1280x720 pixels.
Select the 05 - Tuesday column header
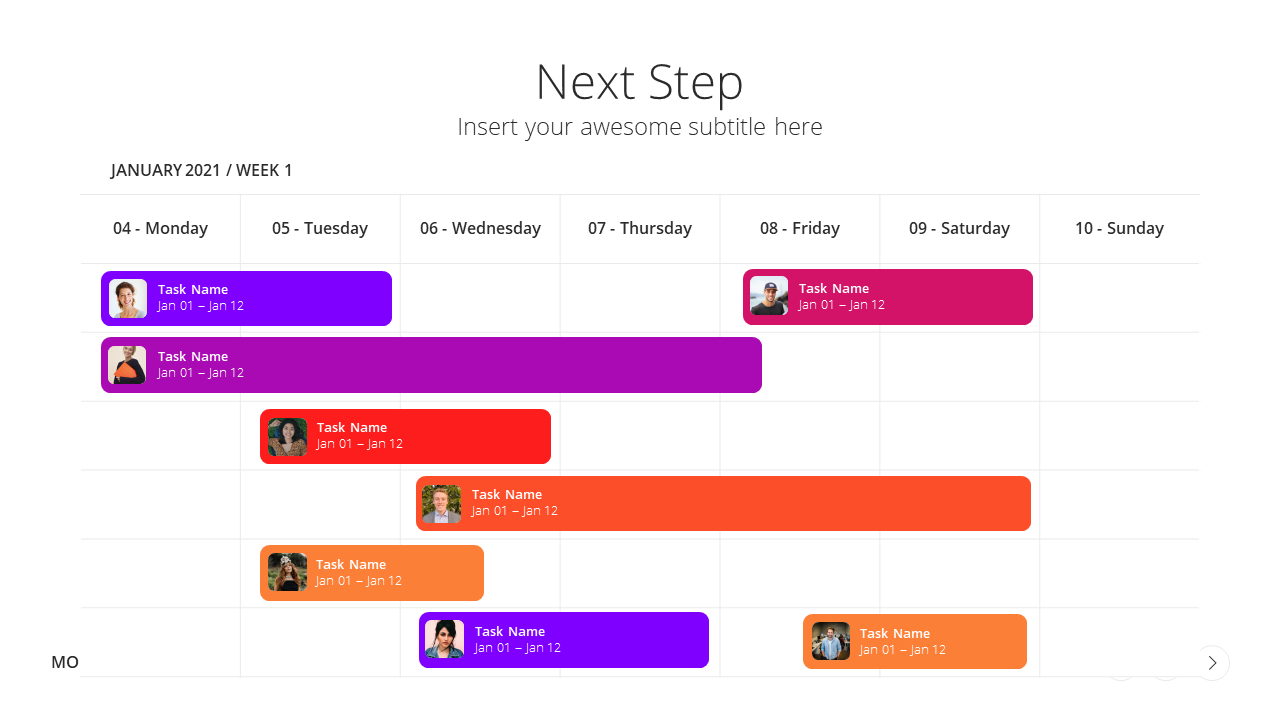coord(320,228)
